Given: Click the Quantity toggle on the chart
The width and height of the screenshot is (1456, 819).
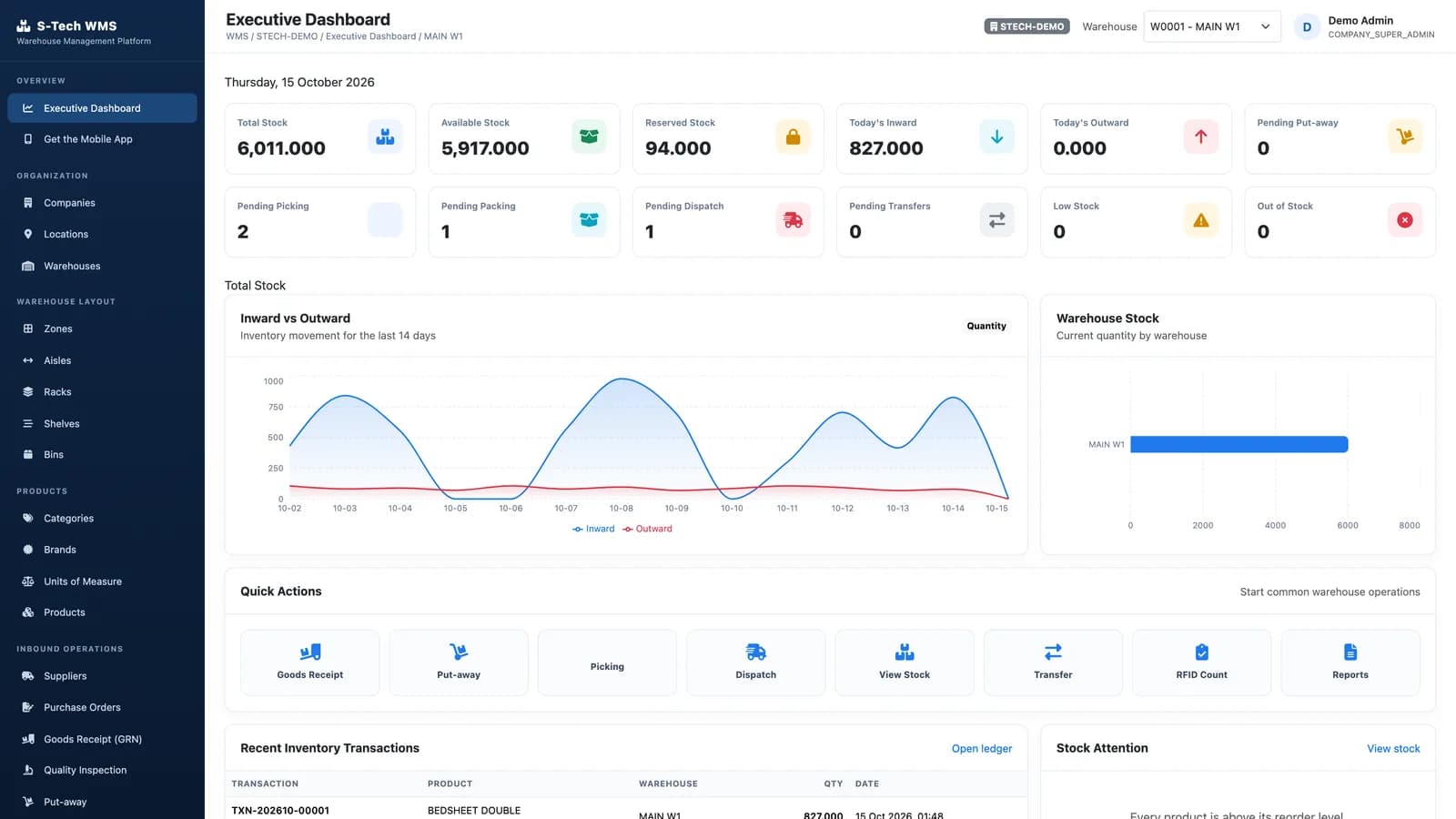Looking at the screenshot, I should pyautogui.click(x=986, y=326).
